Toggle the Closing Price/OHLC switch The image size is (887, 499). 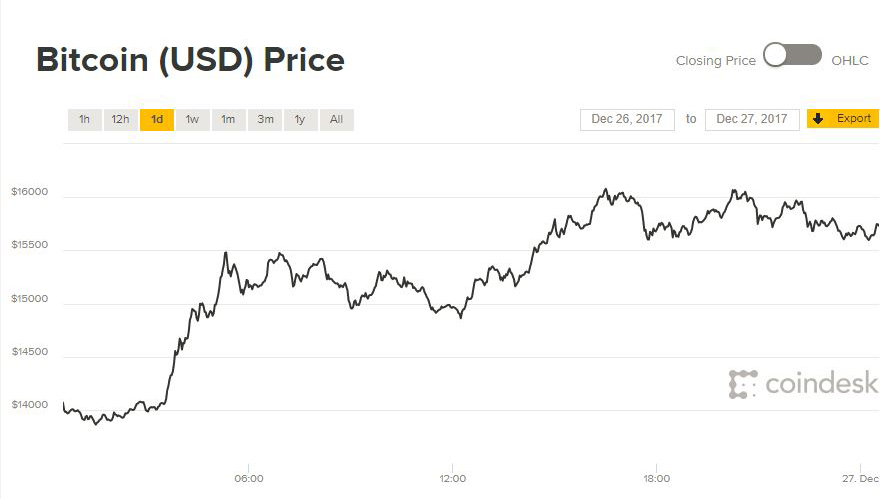pyautogui.click(x=792, y=57)
